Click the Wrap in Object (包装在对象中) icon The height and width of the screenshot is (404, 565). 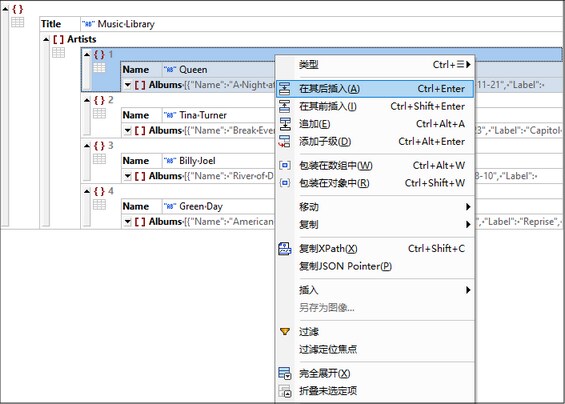point(285,183)
